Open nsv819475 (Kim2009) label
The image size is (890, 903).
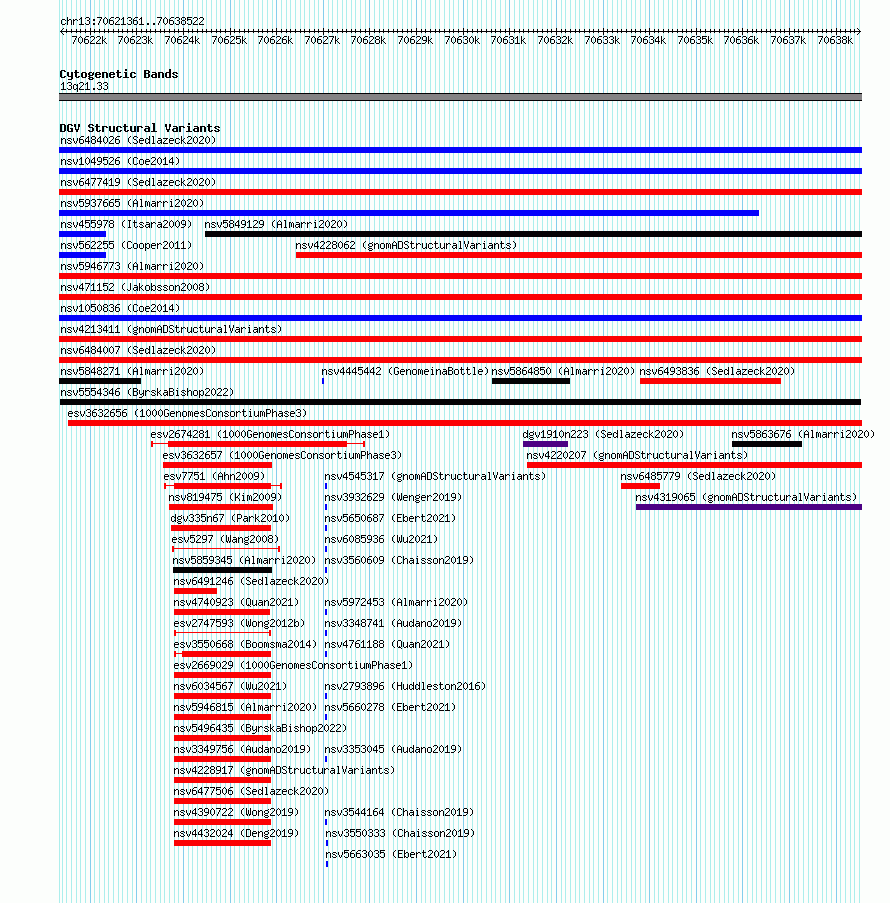coord(225,498)
